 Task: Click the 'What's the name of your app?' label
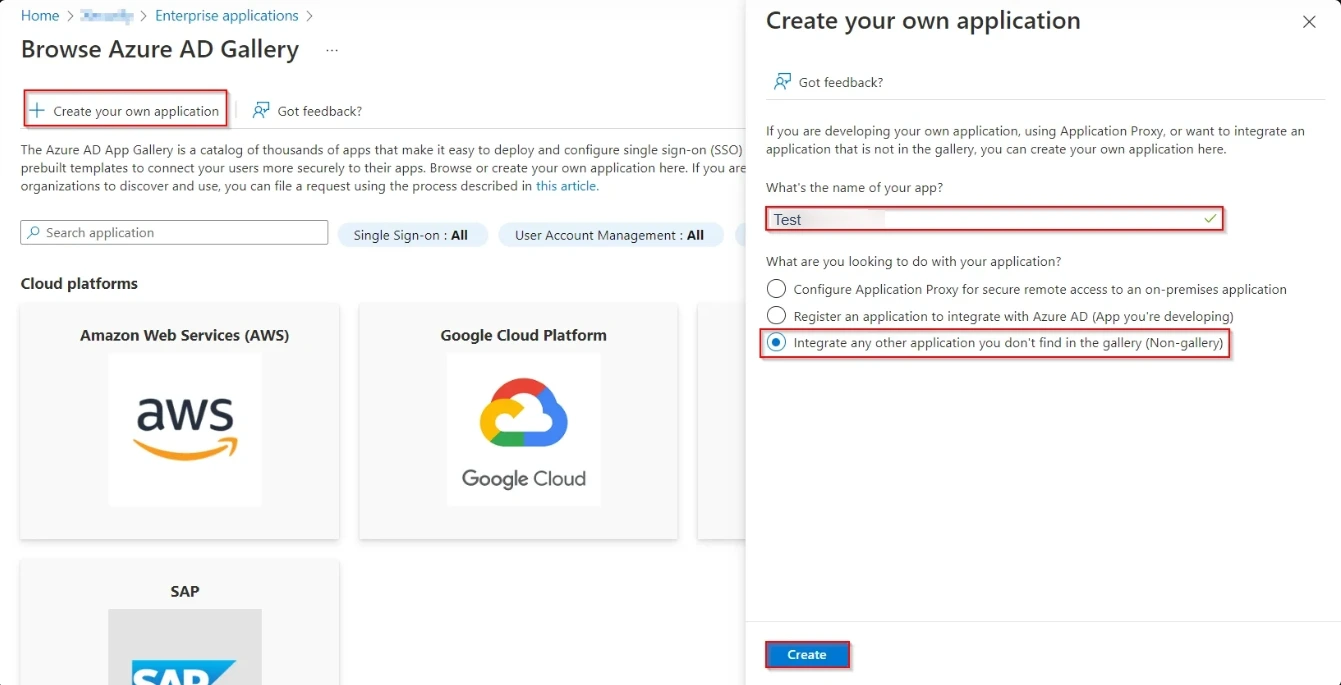[855, 187]
